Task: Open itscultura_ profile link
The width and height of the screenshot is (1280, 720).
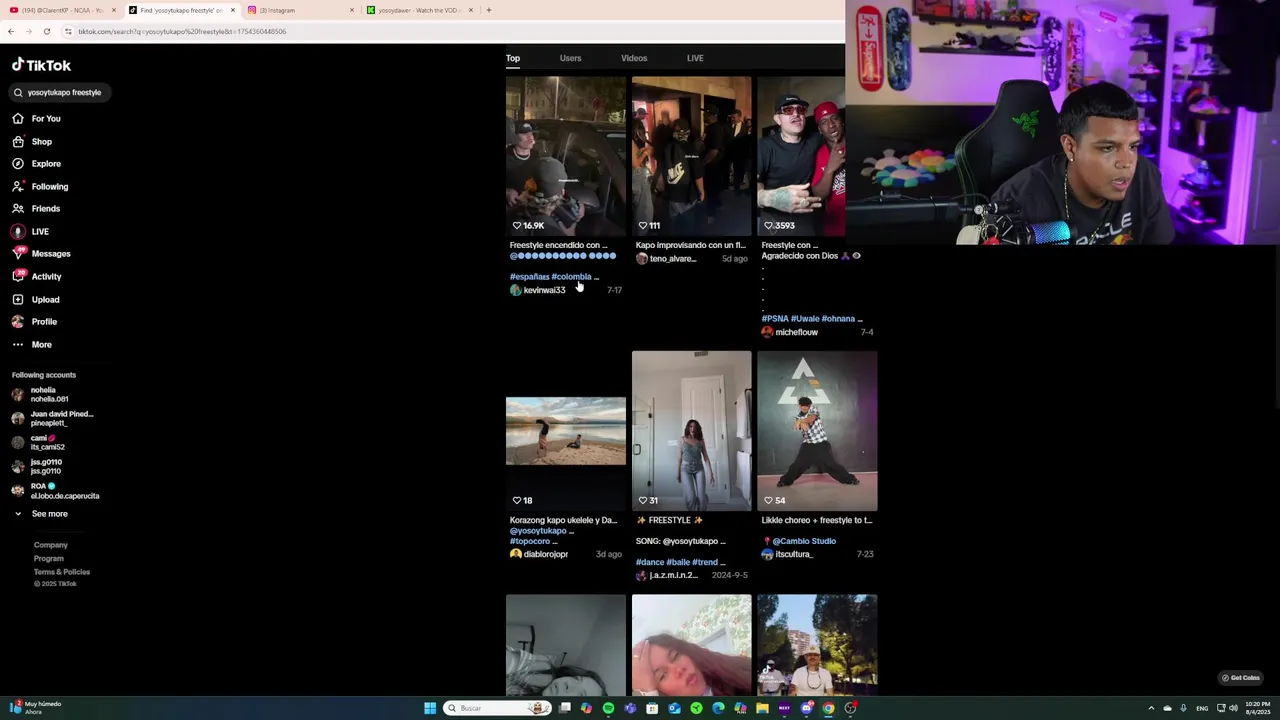Action: 787,554
